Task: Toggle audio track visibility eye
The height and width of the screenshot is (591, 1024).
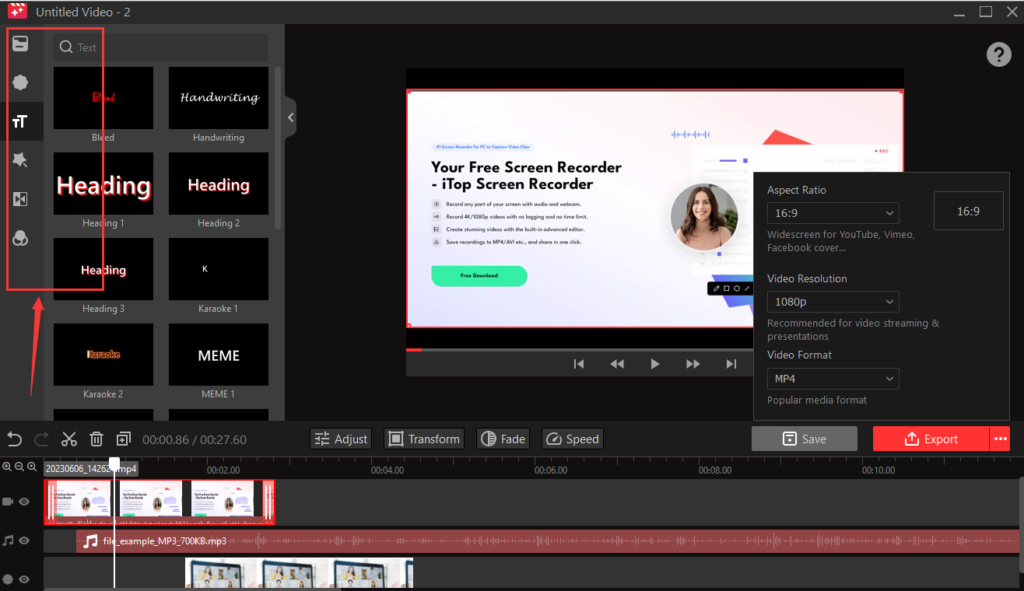Action: pyautogui.click(x=24, y=541)
